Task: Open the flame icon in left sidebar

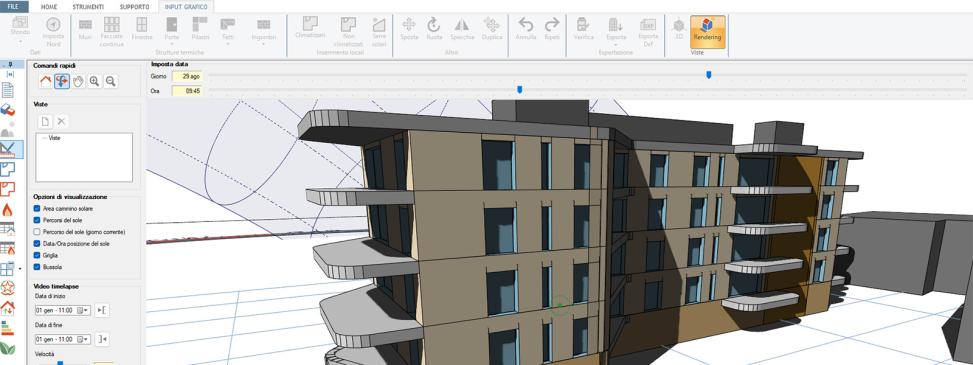Action: [7, 209]
